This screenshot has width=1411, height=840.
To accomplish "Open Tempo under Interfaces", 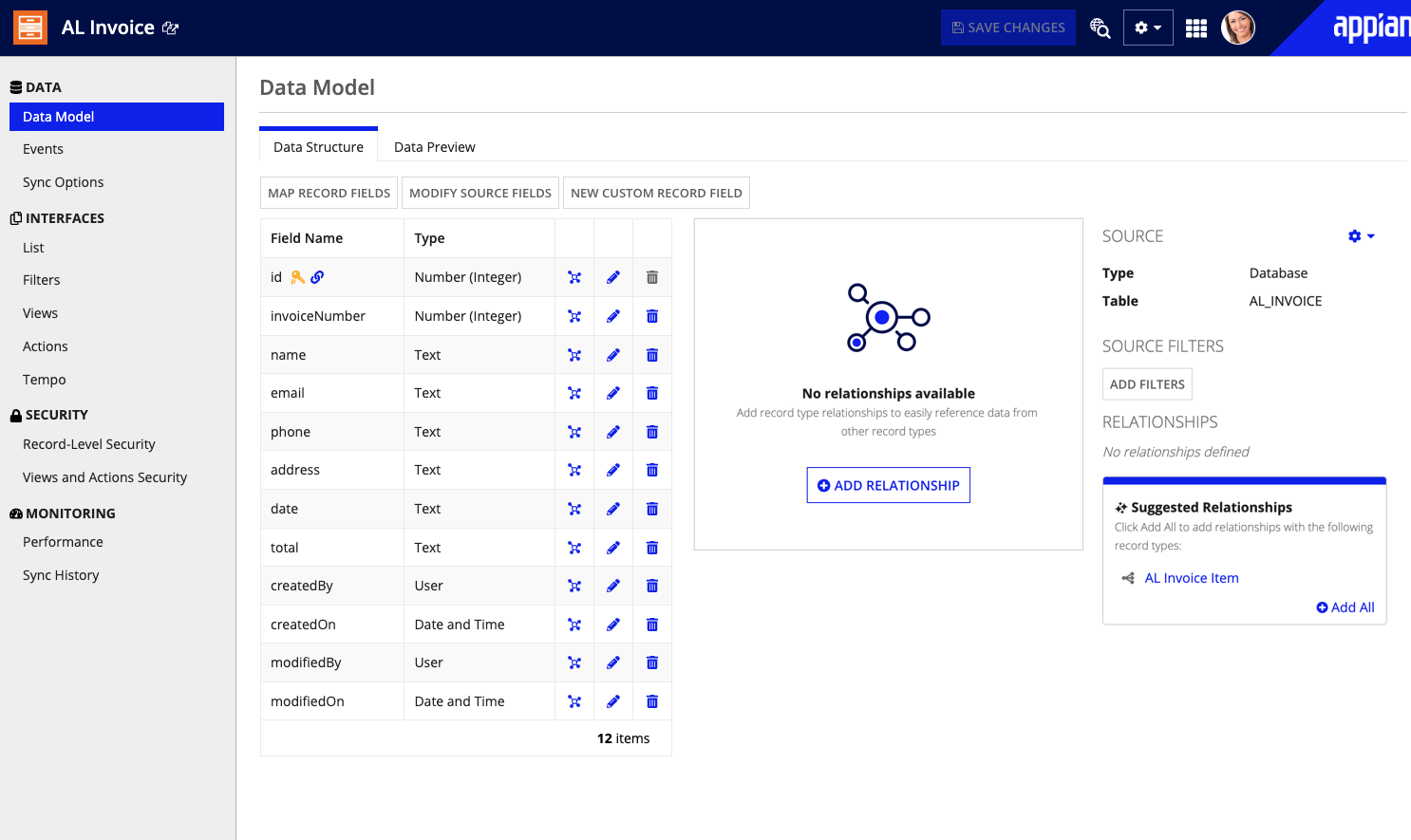I will click(45, 380).
